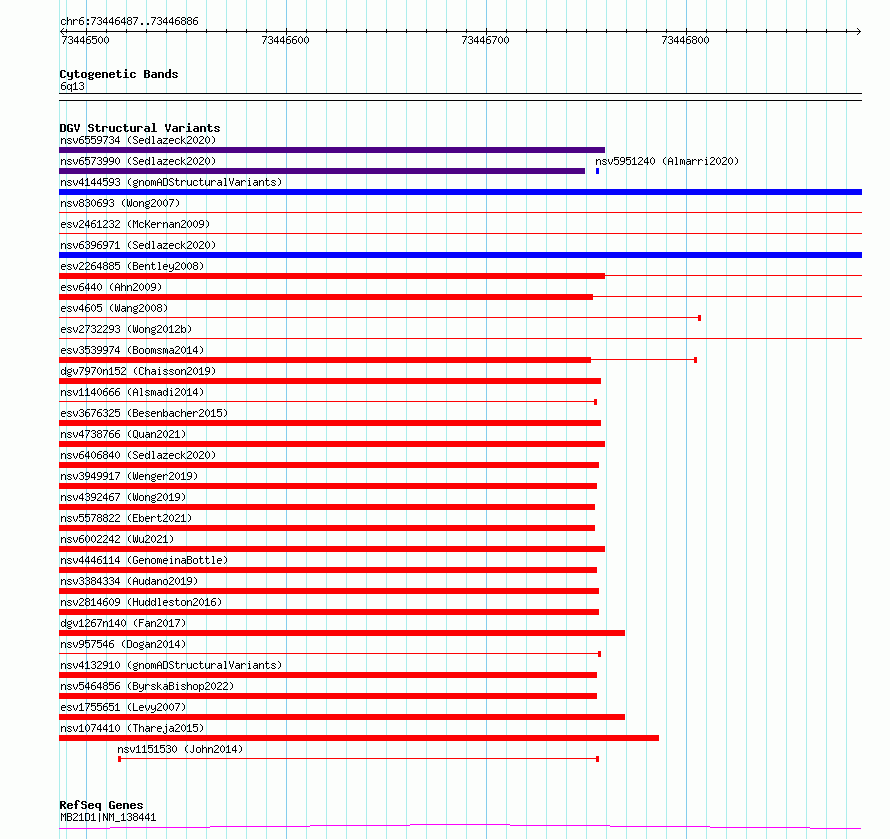Select the esv2264885 (Bentley2008) label
The height and width of the screenshot is (839, 890).
click(x=132, y=266)
